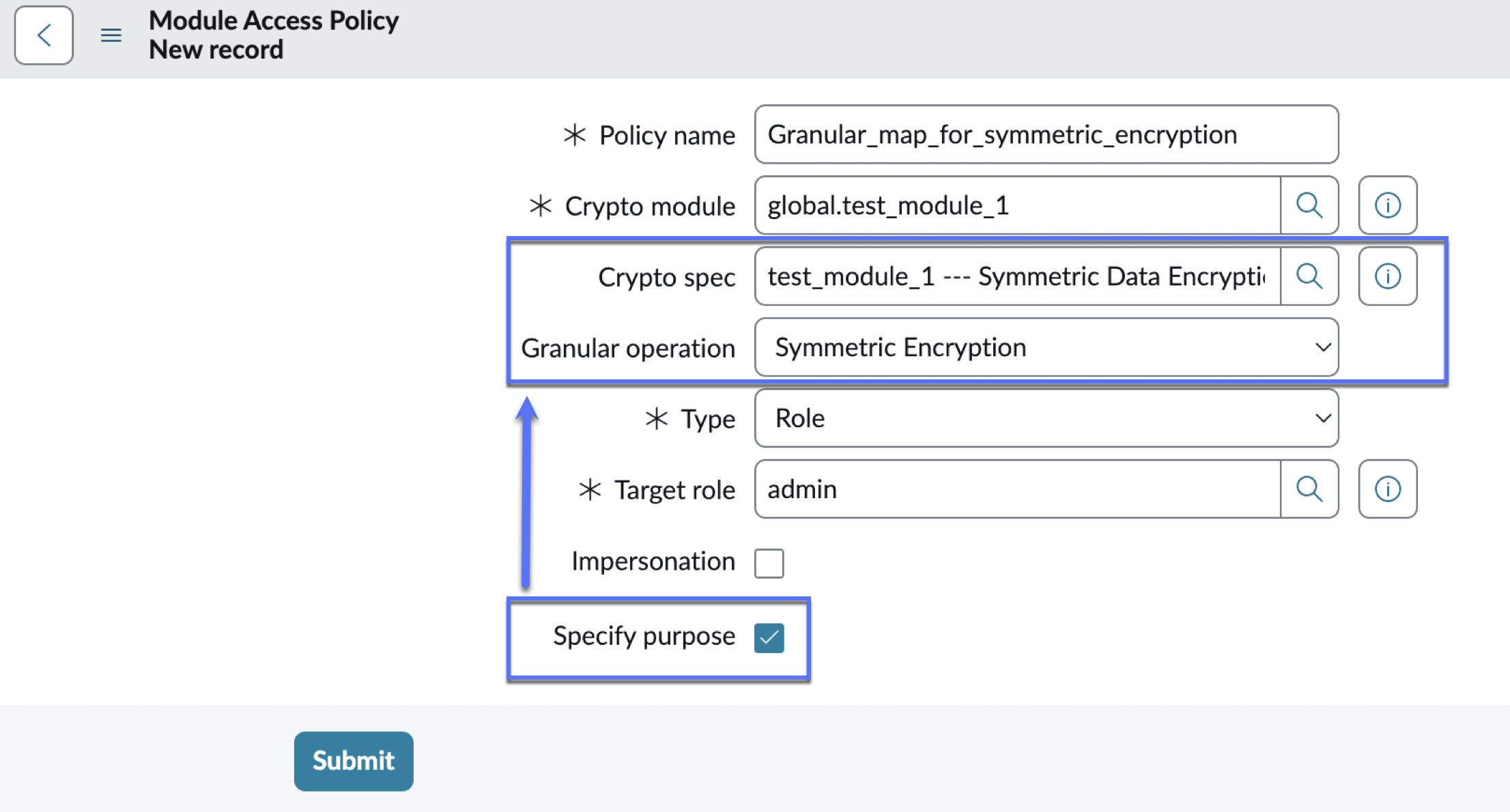Select the Target role admin field

pos(1017,489)
